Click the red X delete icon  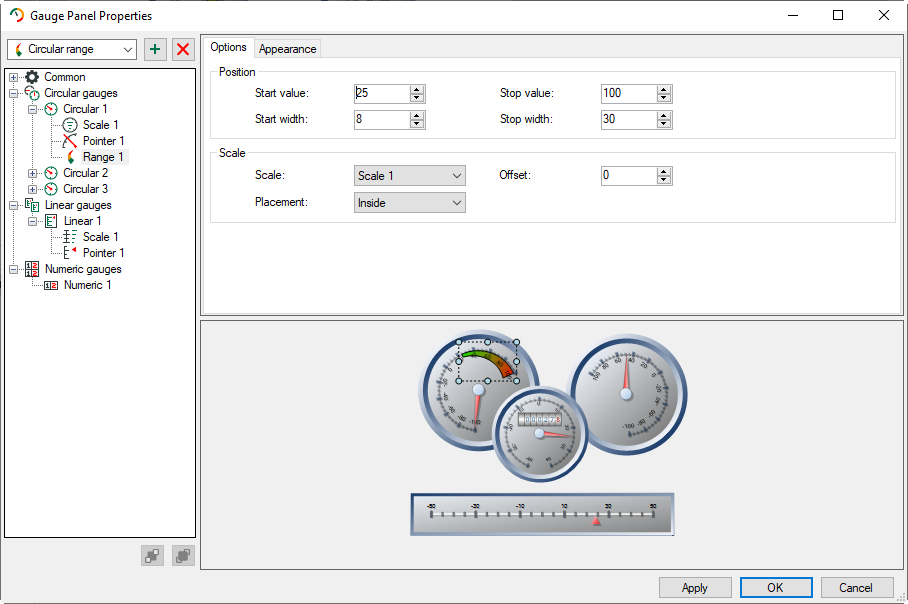183,49
